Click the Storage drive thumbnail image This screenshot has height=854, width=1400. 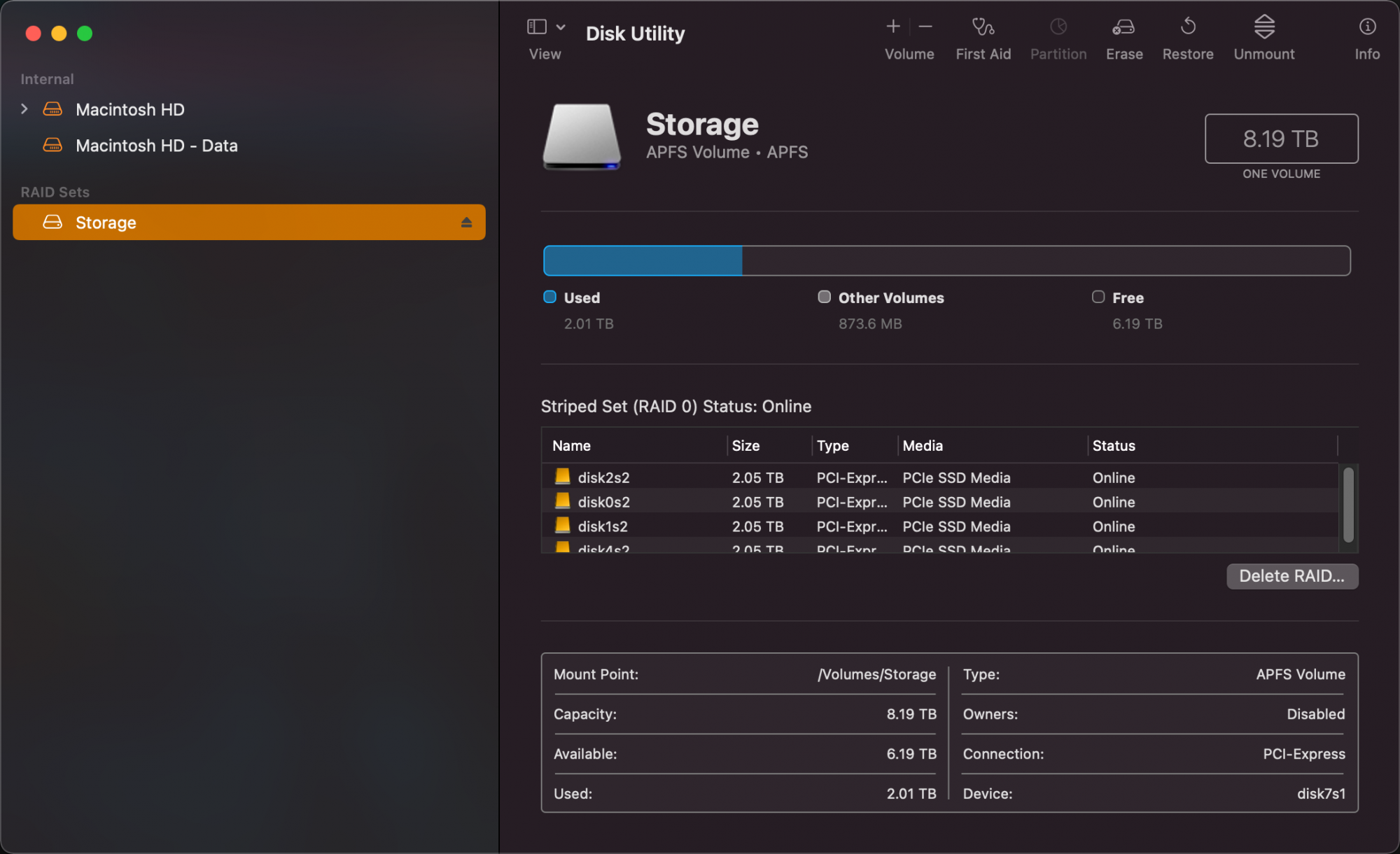[581, 137]
